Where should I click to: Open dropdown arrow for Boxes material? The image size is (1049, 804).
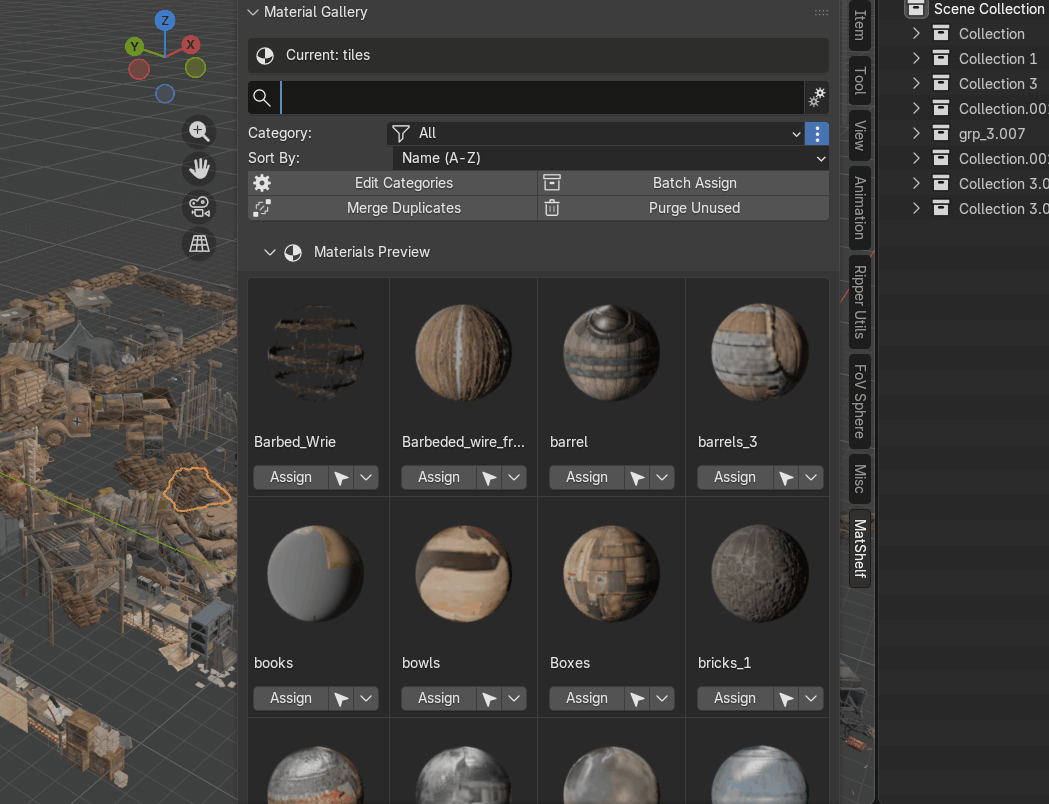tap(662, 698)
